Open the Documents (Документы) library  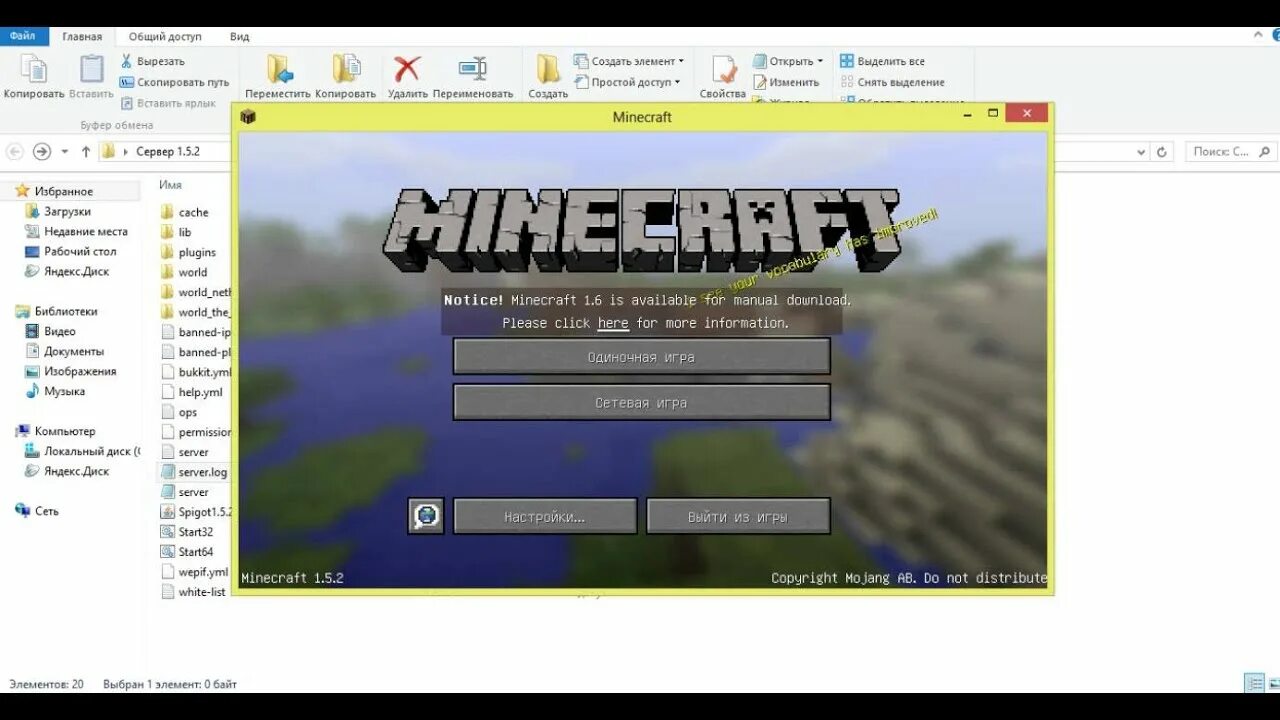[73, 351]
